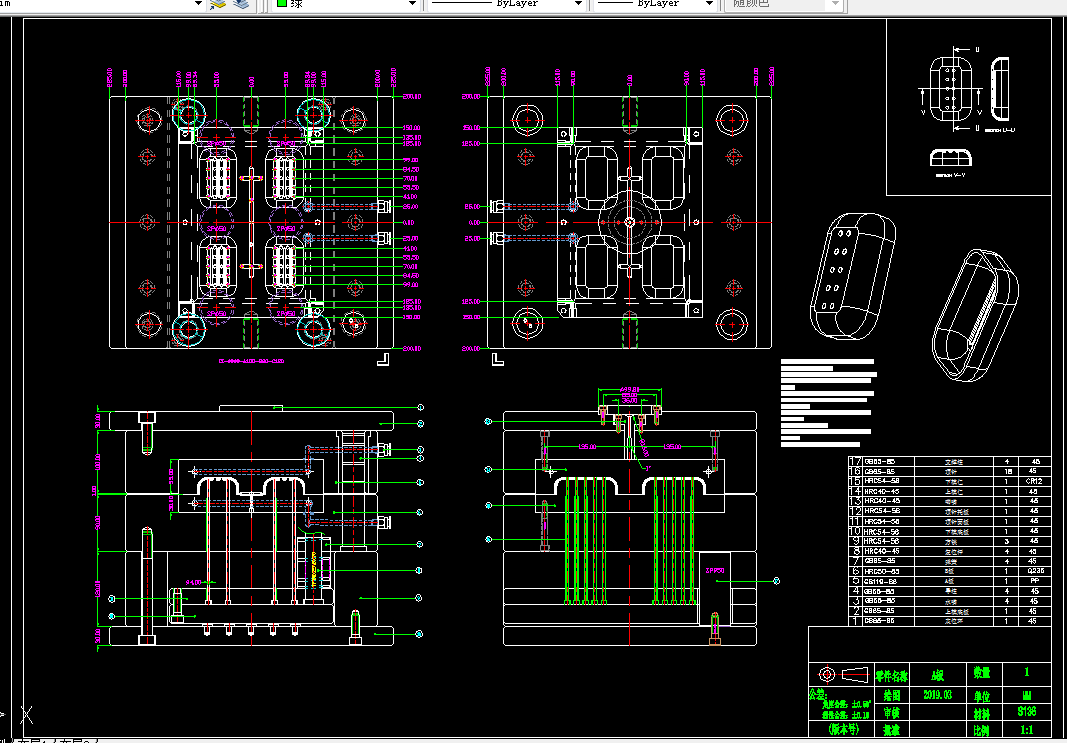The height and width of the screenshot is (743, 1067).
Task: Open the greyed-out plot style dropdown
Action: [836, 3]
